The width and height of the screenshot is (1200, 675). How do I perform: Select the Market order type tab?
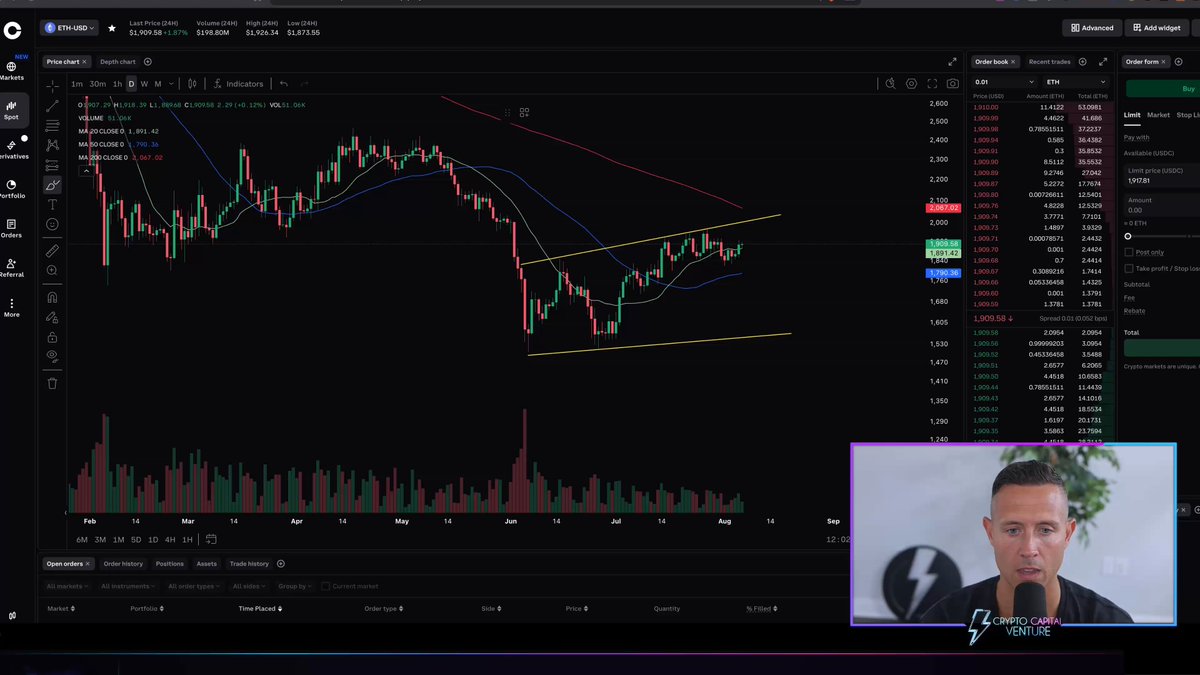click(x=1158, y=115)
